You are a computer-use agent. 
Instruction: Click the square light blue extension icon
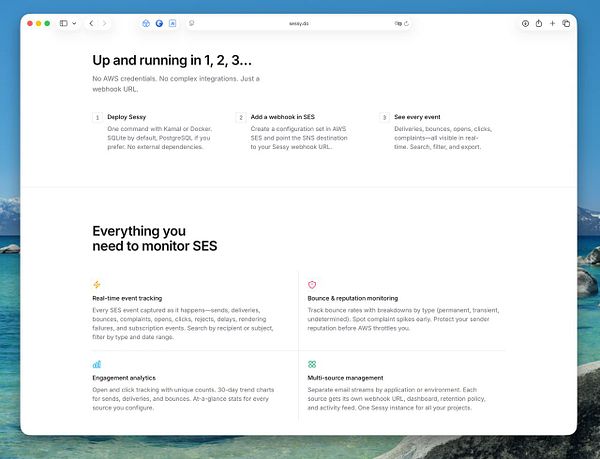(x=173, y=23)
